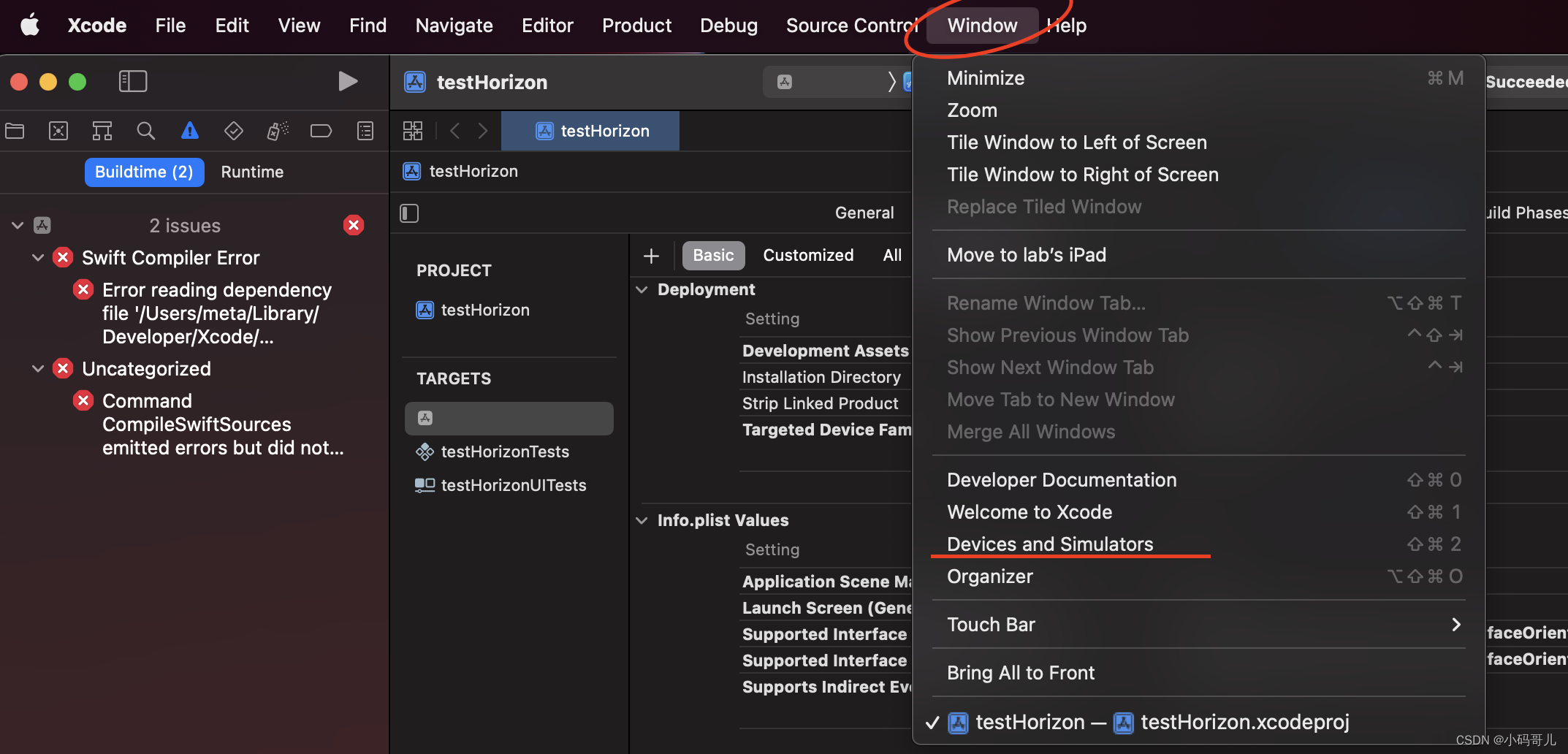Open the Navigate menu
1568x754 pixels.
[454, 26]
